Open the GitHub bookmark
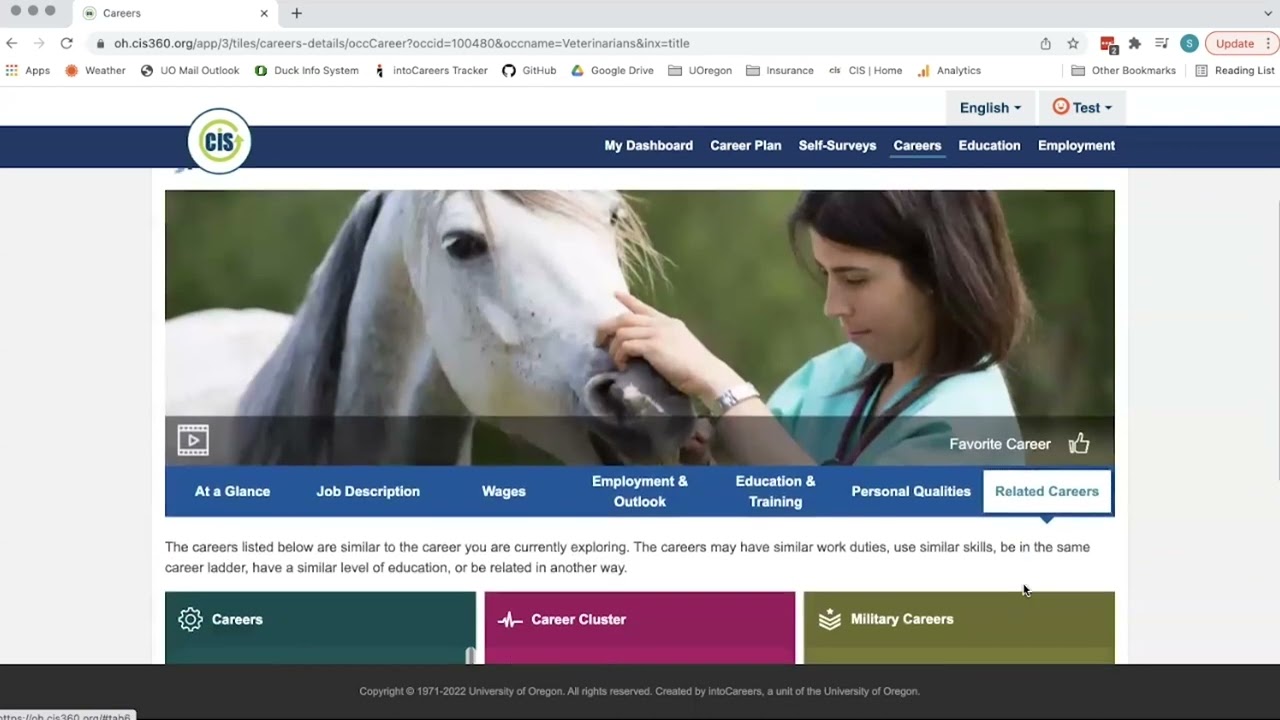Viewport: 1280px width, 720px height. 529,70
